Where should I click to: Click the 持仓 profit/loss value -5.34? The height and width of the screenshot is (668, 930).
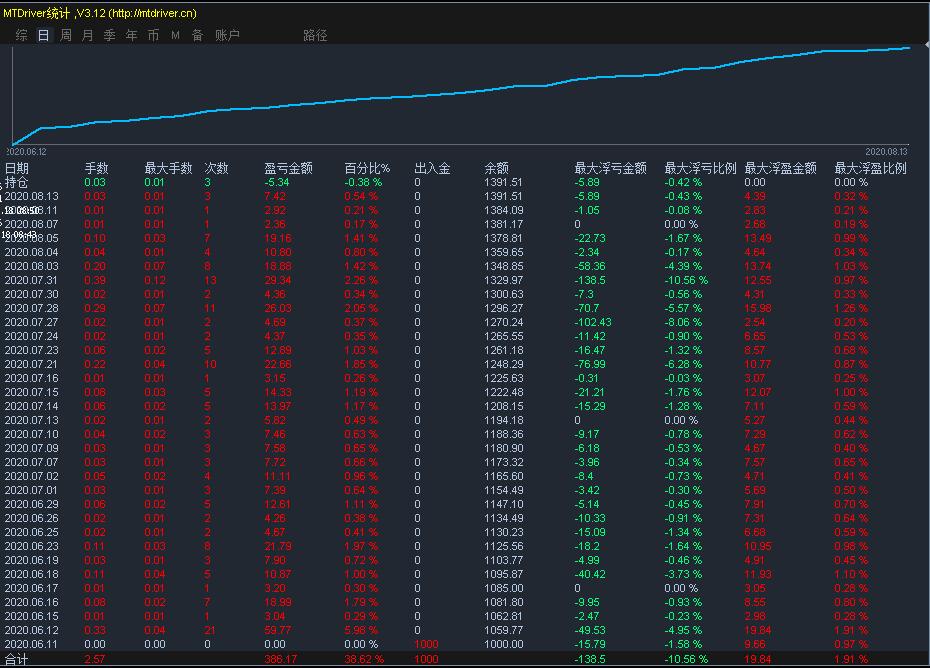point(276,182)
